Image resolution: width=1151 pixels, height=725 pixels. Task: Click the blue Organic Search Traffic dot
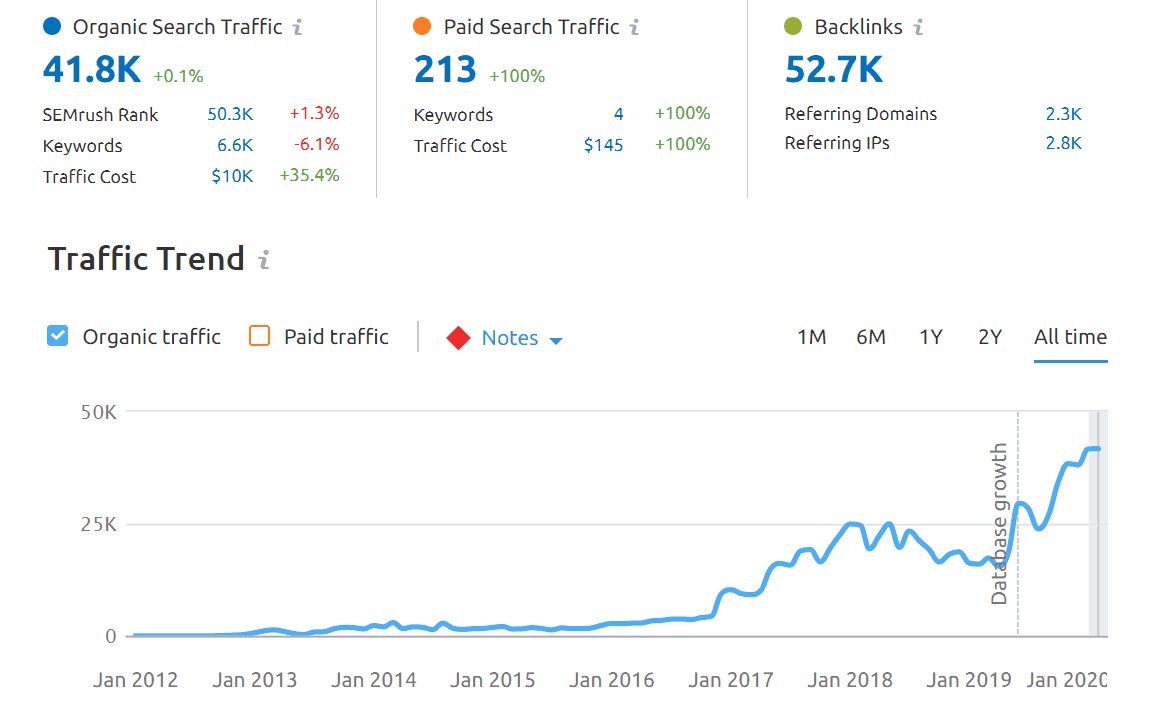tap(52, 27)
